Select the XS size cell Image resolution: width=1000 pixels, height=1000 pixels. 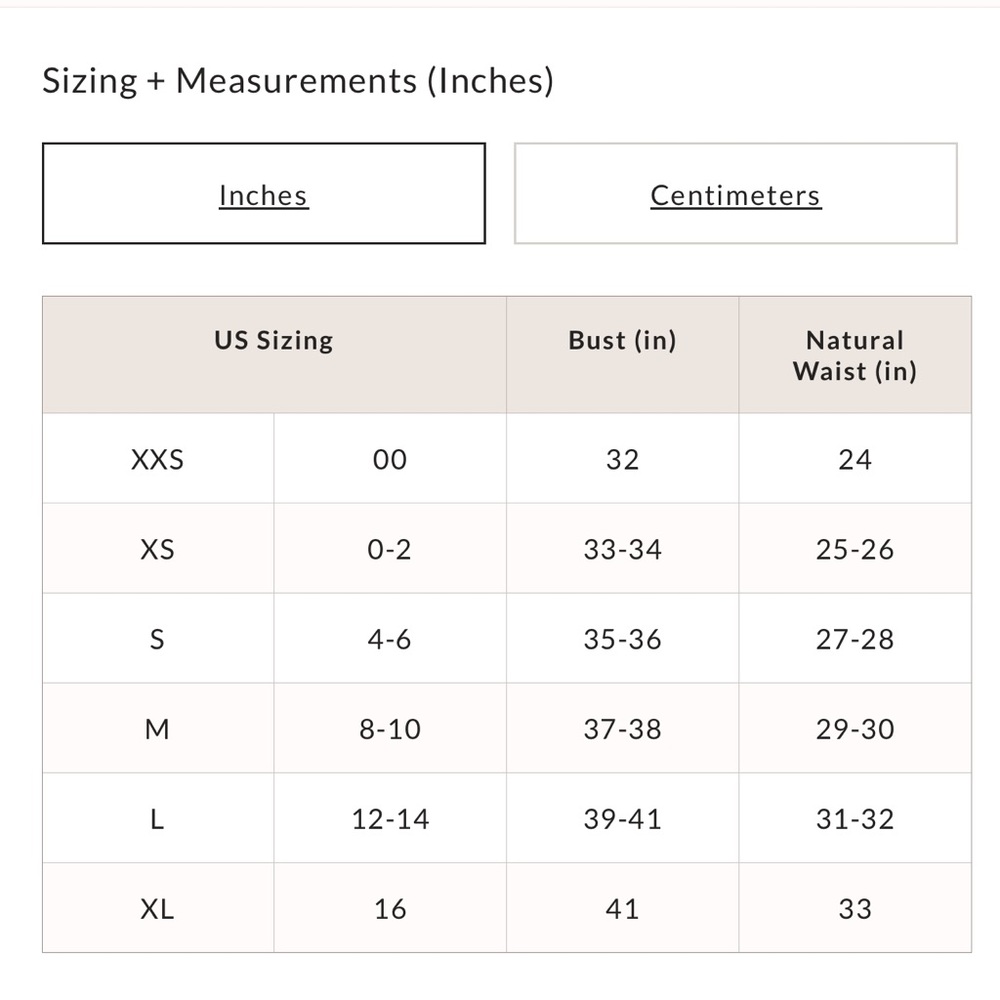pyautogui.click(x=158, y=548)
